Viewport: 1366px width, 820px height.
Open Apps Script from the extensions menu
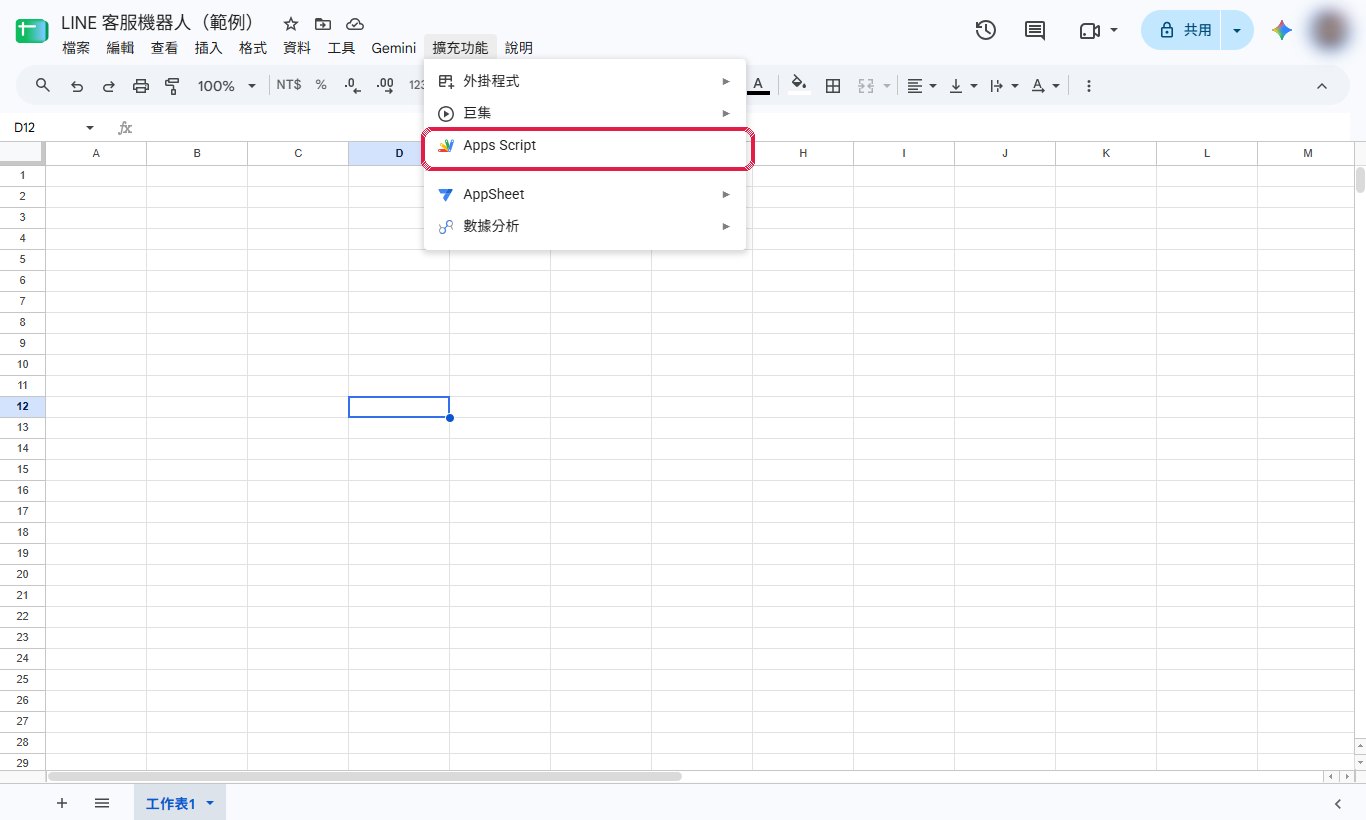click(x=585, y=146)
